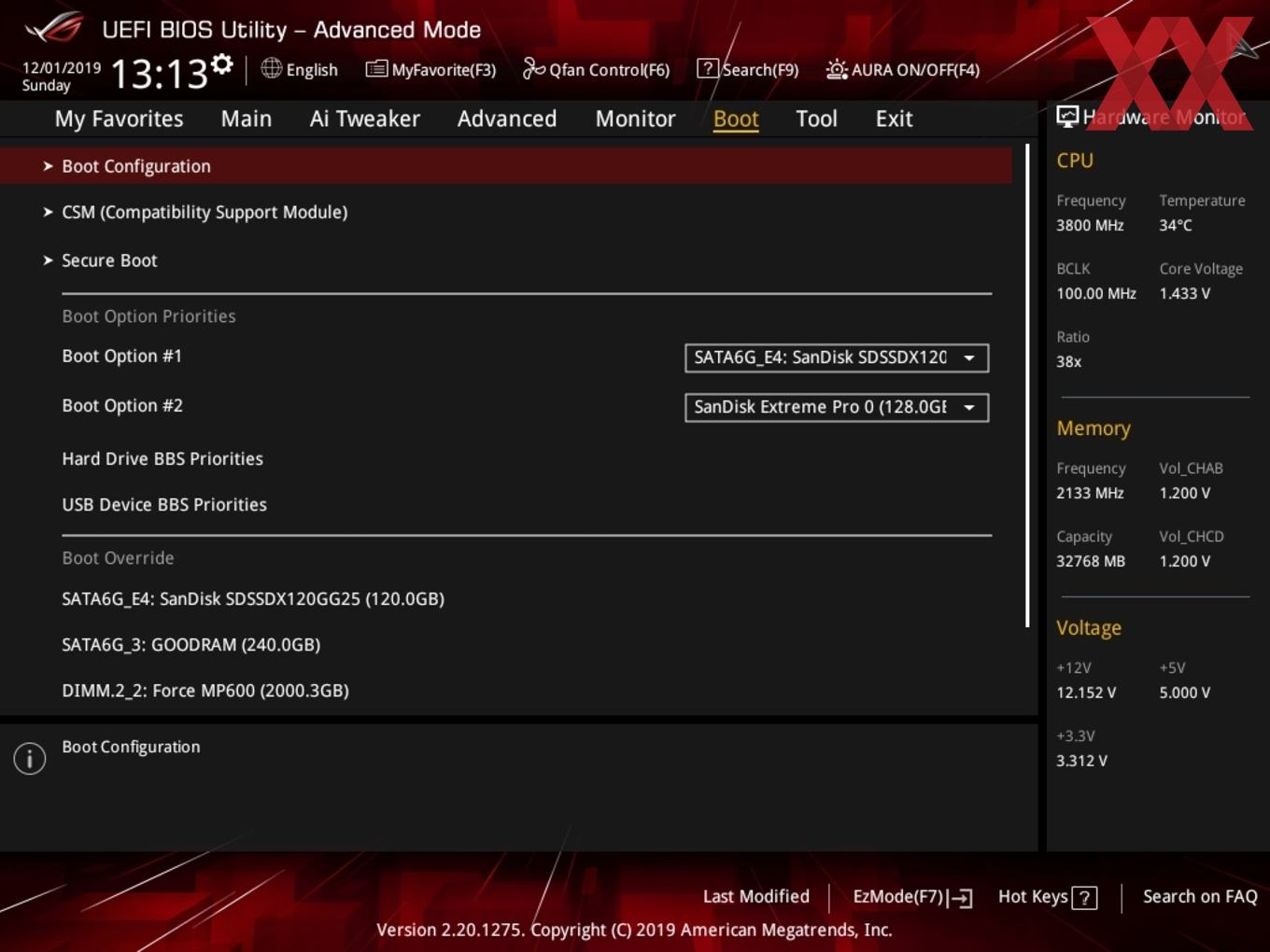This screenshot has height=952, width=1270.
Task: Click BCLK value 100.00 MHz
Action: coord(1096,293)
